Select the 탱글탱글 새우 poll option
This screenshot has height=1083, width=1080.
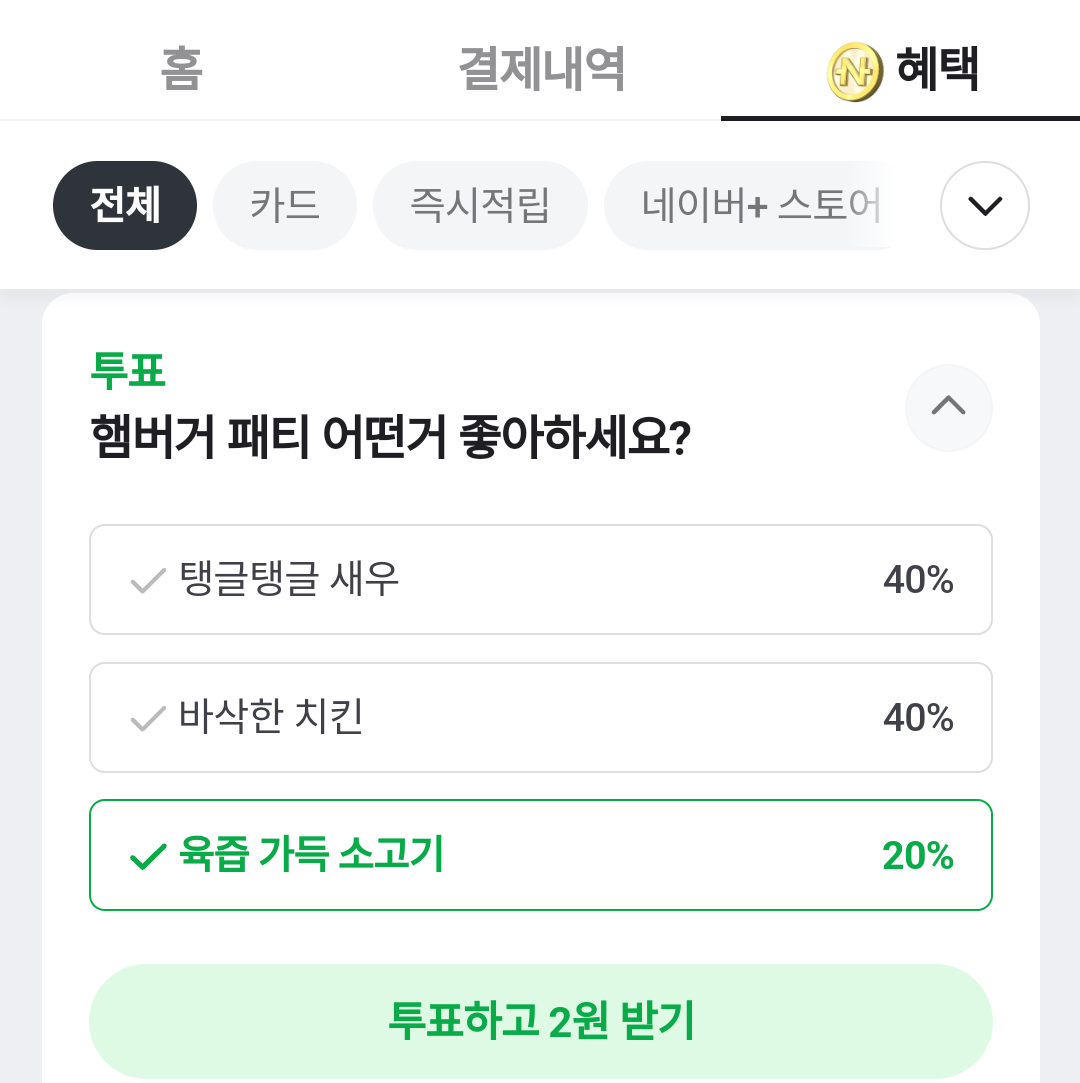[540, 580]
